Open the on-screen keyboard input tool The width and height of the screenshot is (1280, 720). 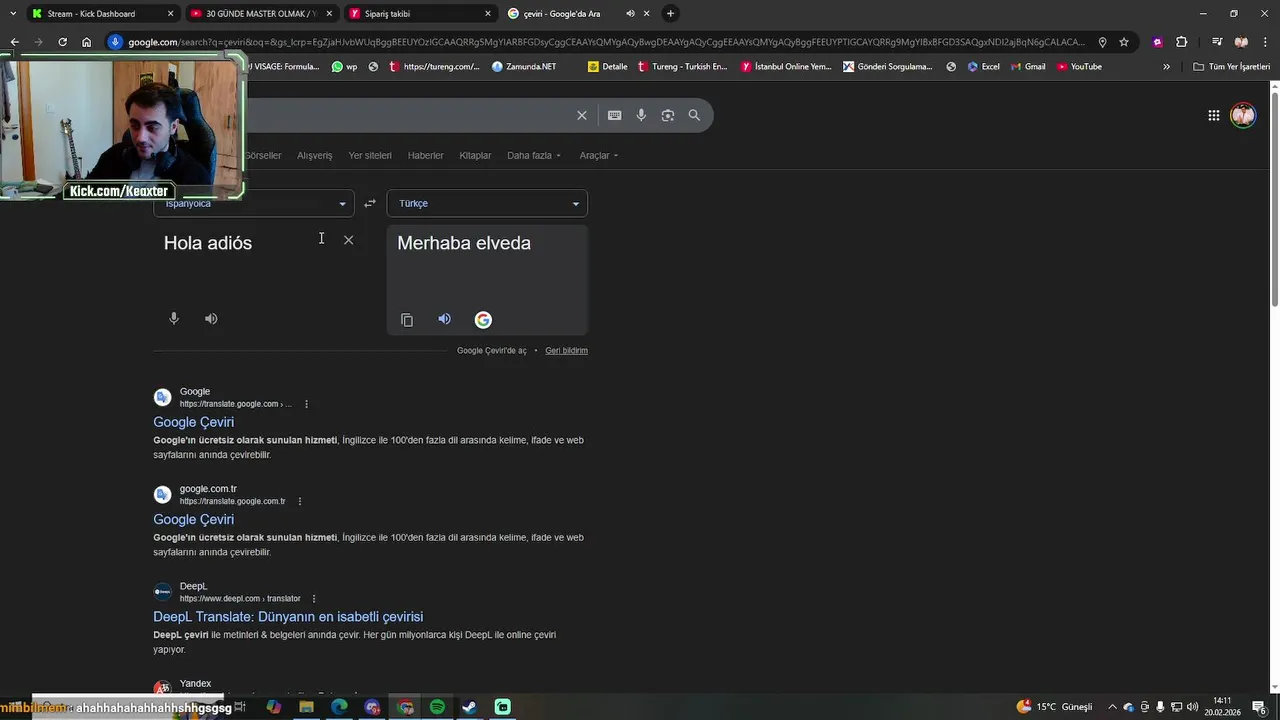pyautogui.click(x=615, y=115)
